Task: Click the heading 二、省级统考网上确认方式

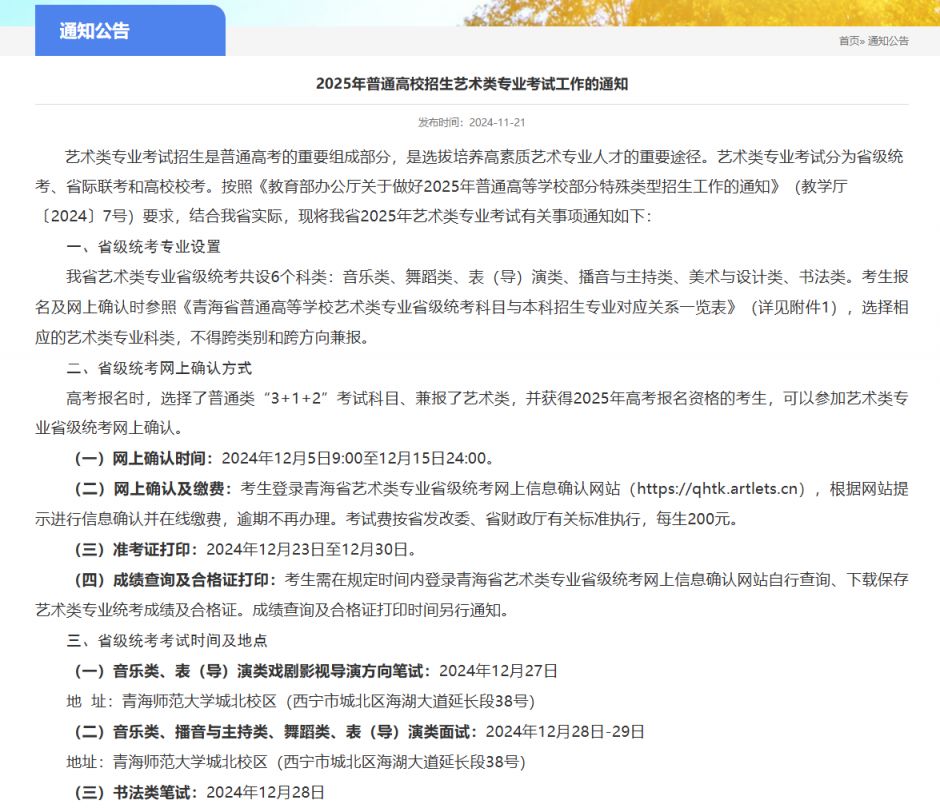Action: point(159,368)
